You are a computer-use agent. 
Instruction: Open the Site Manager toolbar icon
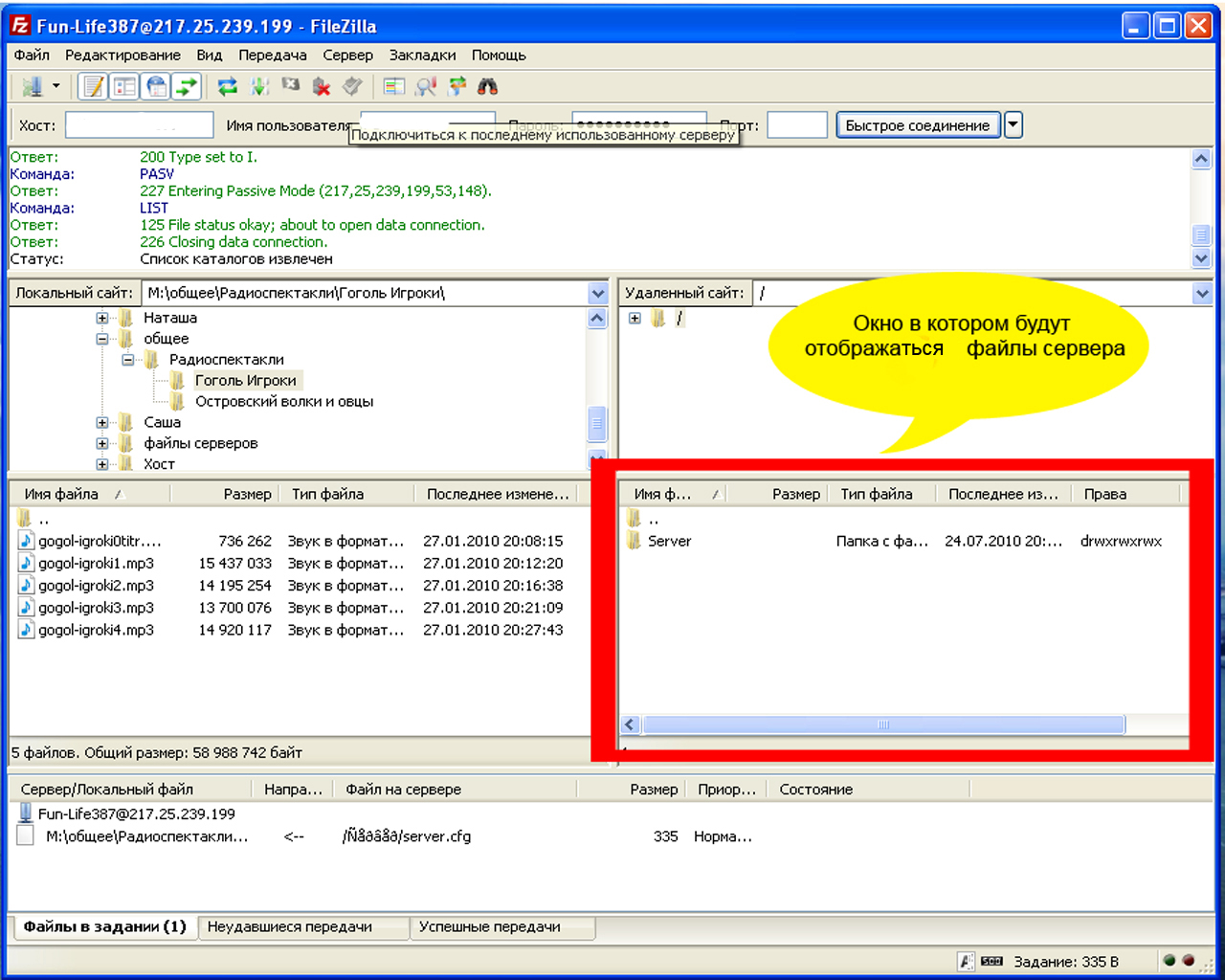(x=33, y=87)
